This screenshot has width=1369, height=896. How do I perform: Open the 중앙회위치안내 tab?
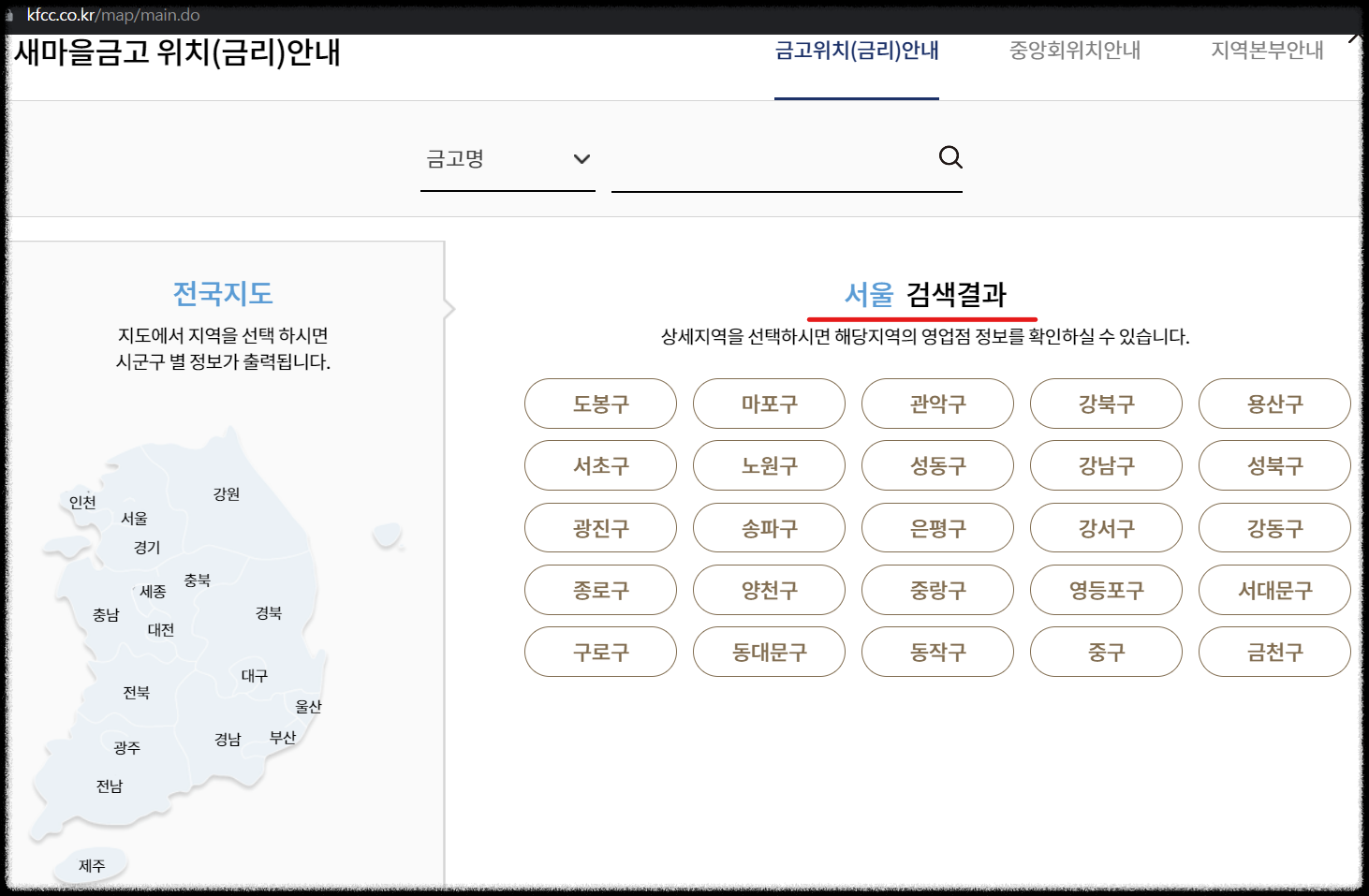[1075, 51]
